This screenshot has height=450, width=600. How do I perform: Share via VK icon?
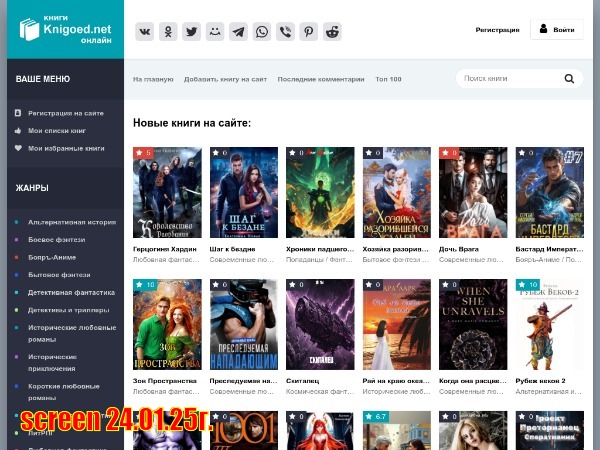pyautogui.click(x=145, y=31)
